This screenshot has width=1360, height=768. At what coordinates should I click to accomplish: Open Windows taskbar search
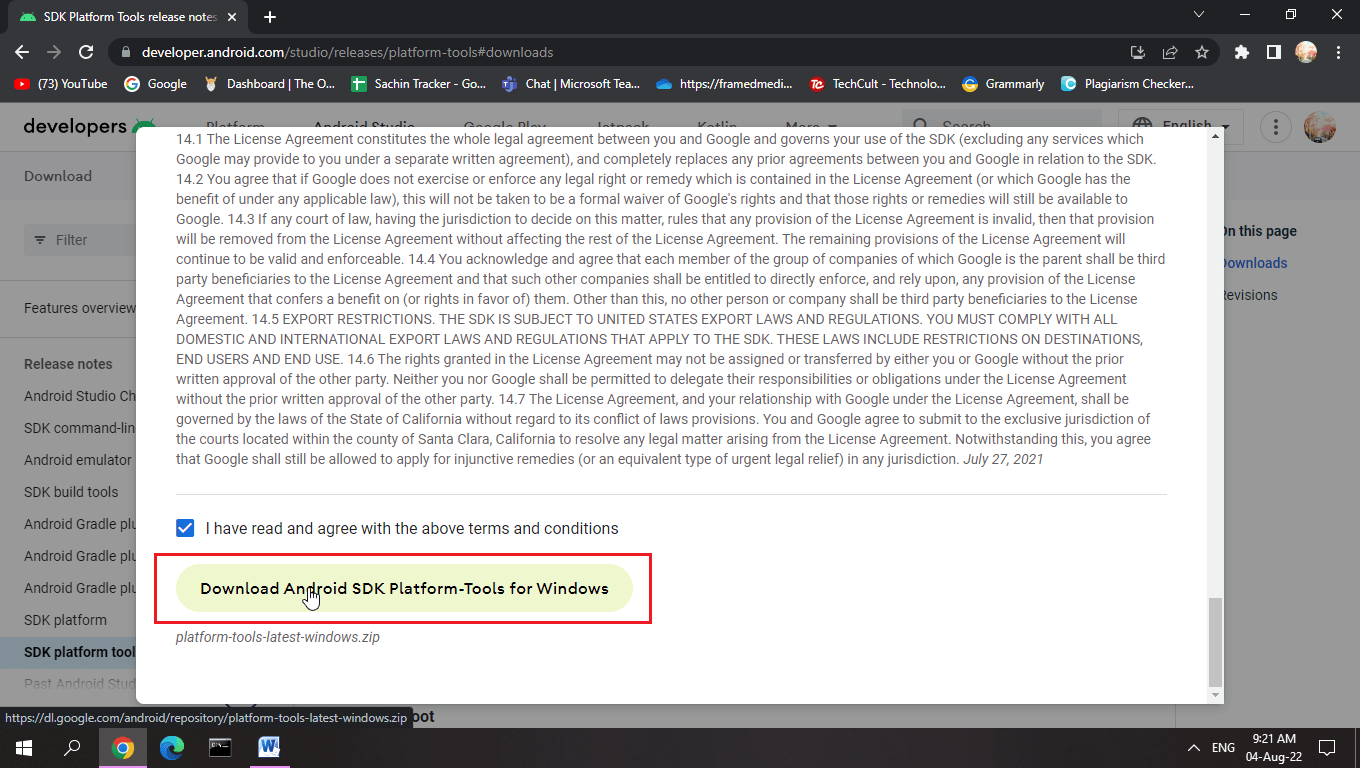[x=72, y=747]
